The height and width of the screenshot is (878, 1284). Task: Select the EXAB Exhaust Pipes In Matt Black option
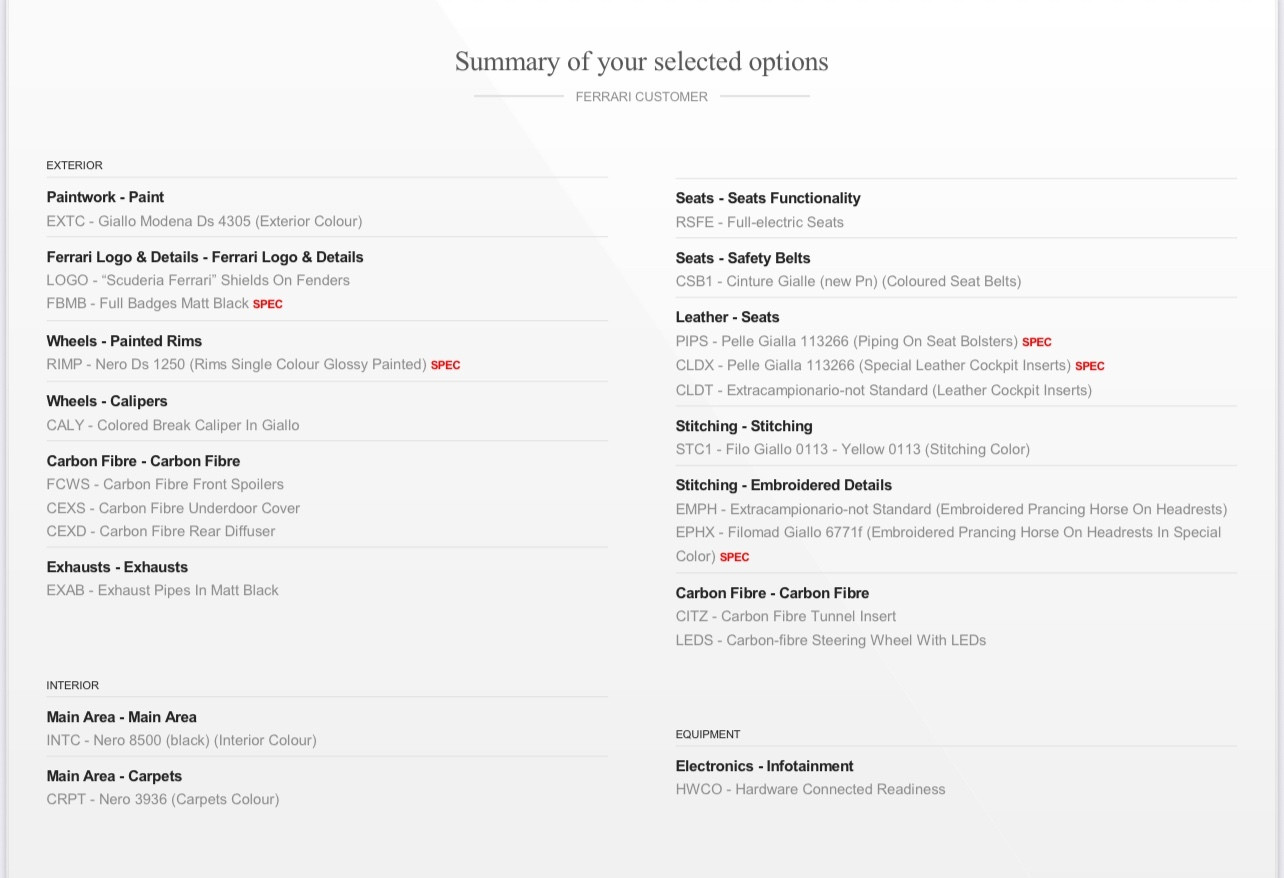click(x=162, y=590)
